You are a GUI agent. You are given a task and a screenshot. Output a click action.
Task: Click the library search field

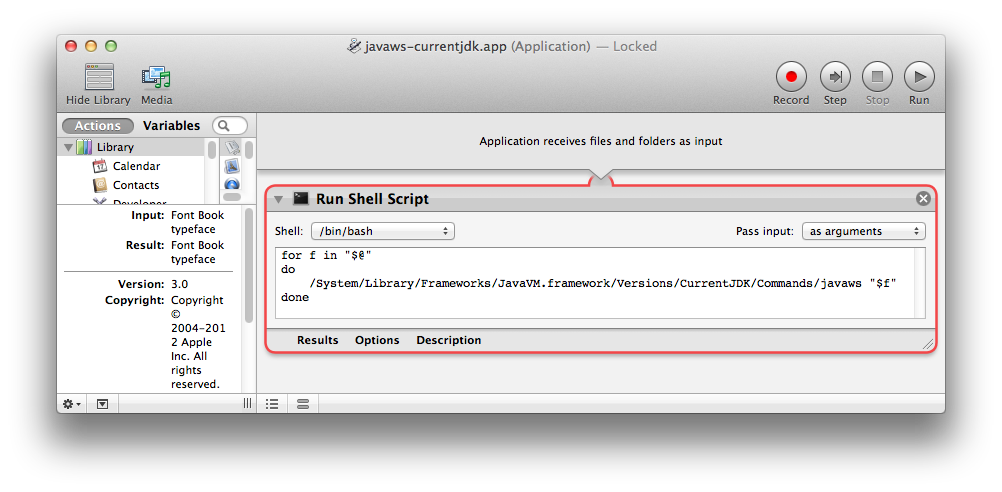[230, 126]
